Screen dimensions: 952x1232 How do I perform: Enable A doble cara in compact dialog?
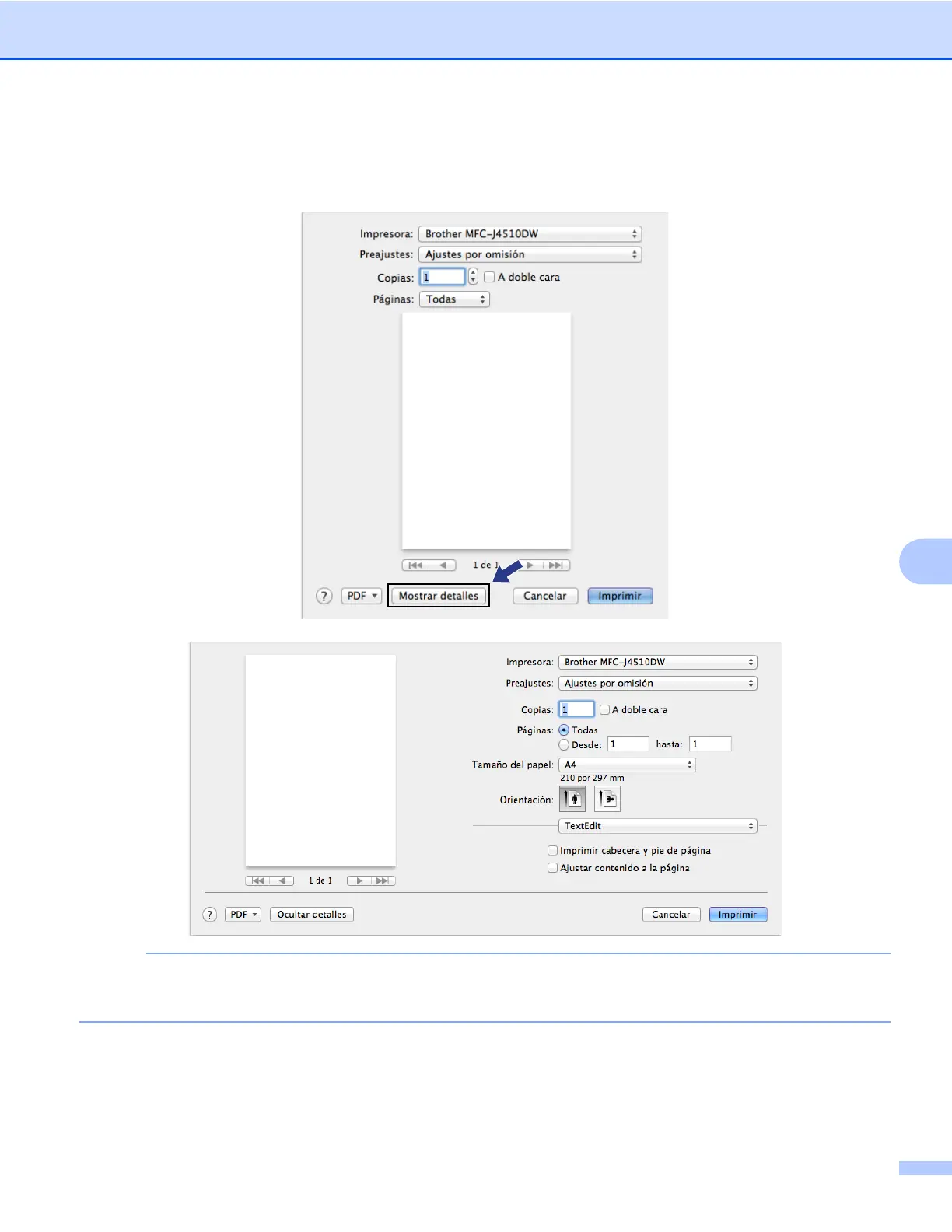(x=489, y=277)
